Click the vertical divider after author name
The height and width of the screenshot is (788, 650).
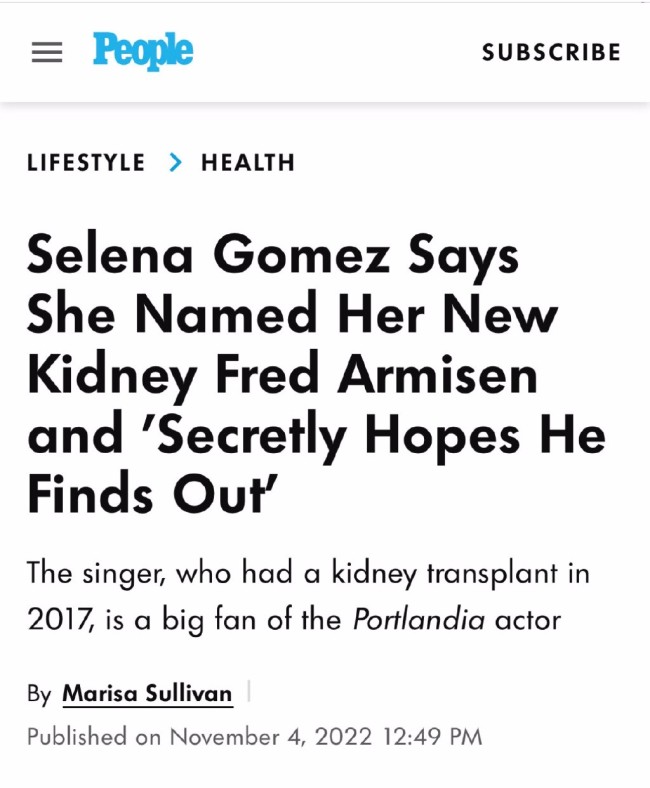coord(249,691)
